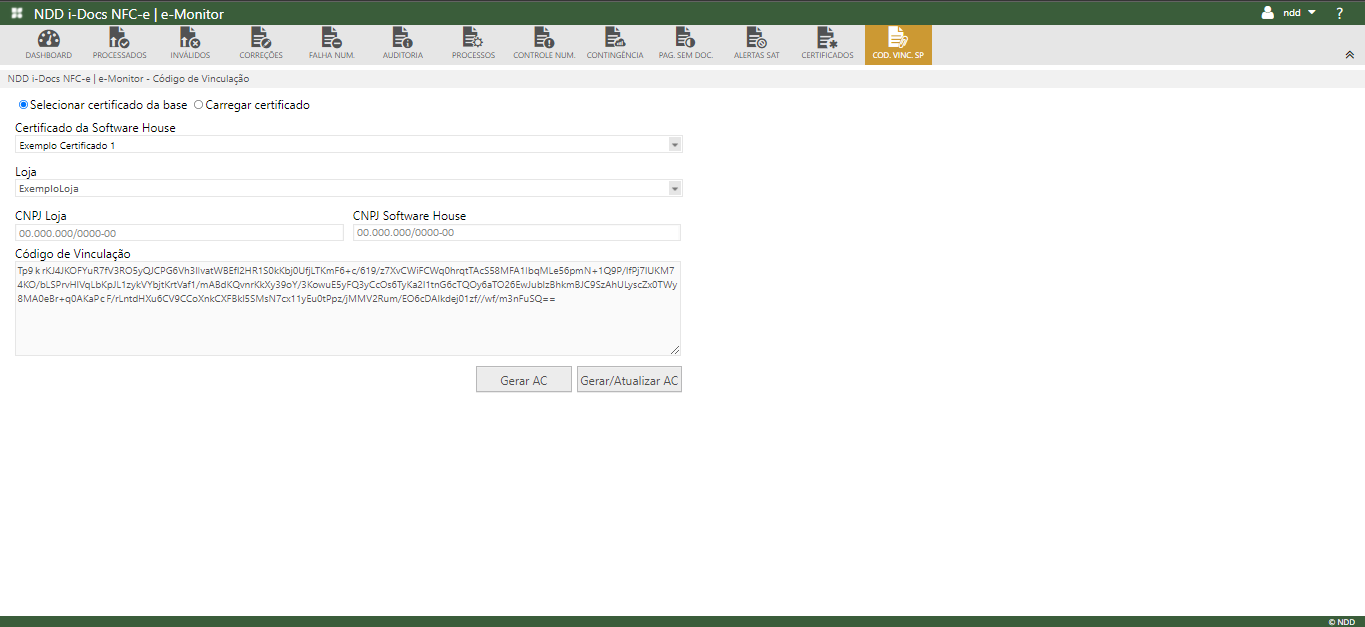Click the breadcrumb 'Código de Vinculação' text
This screenshot has width=1365, height=627.
[201, 78]
